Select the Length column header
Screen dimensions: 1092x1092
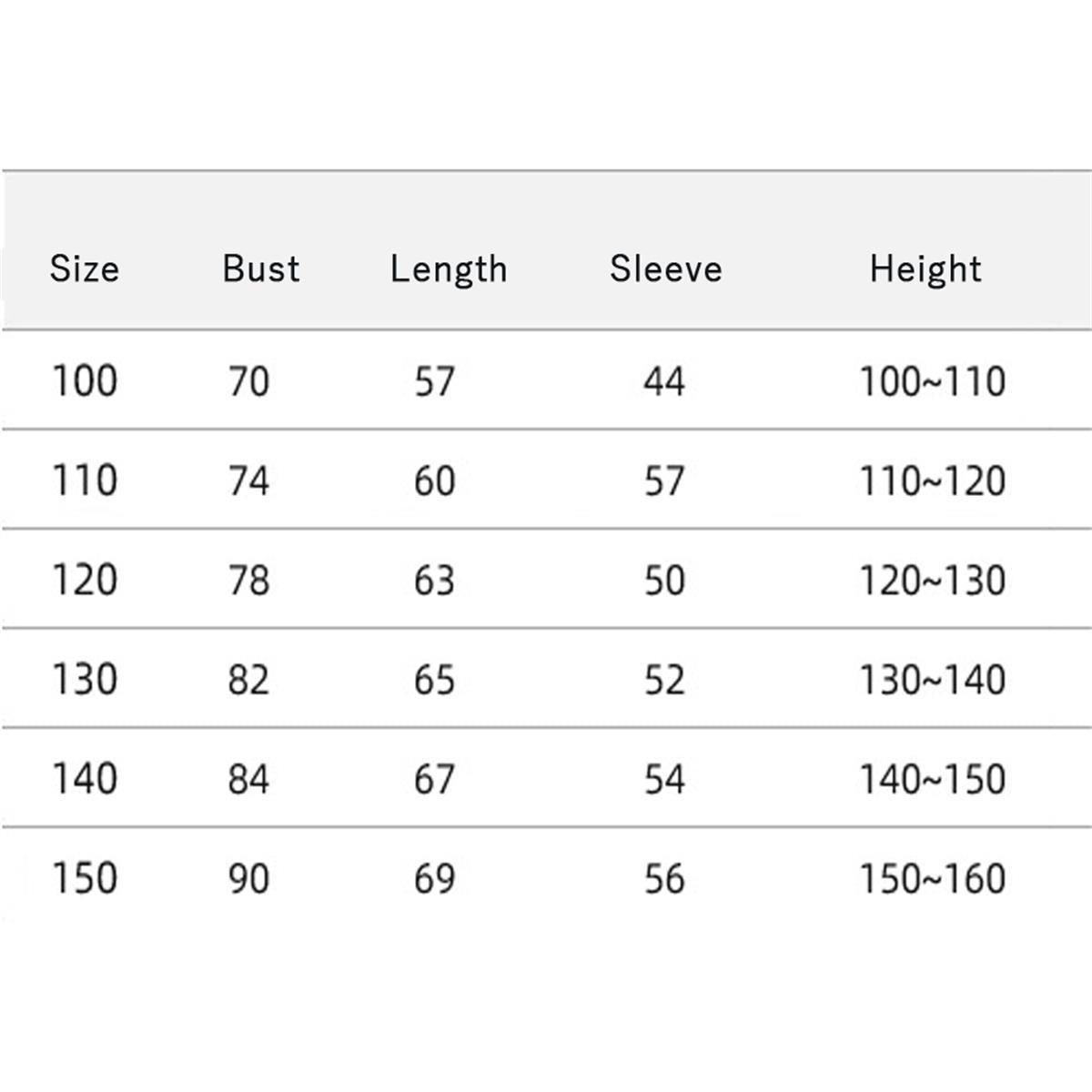(x=449, y=269)
